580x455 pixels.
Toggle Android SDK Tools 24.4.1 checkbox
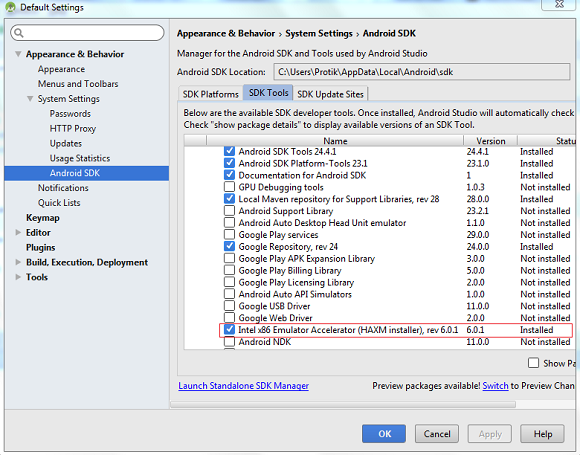tap(229, 151)
